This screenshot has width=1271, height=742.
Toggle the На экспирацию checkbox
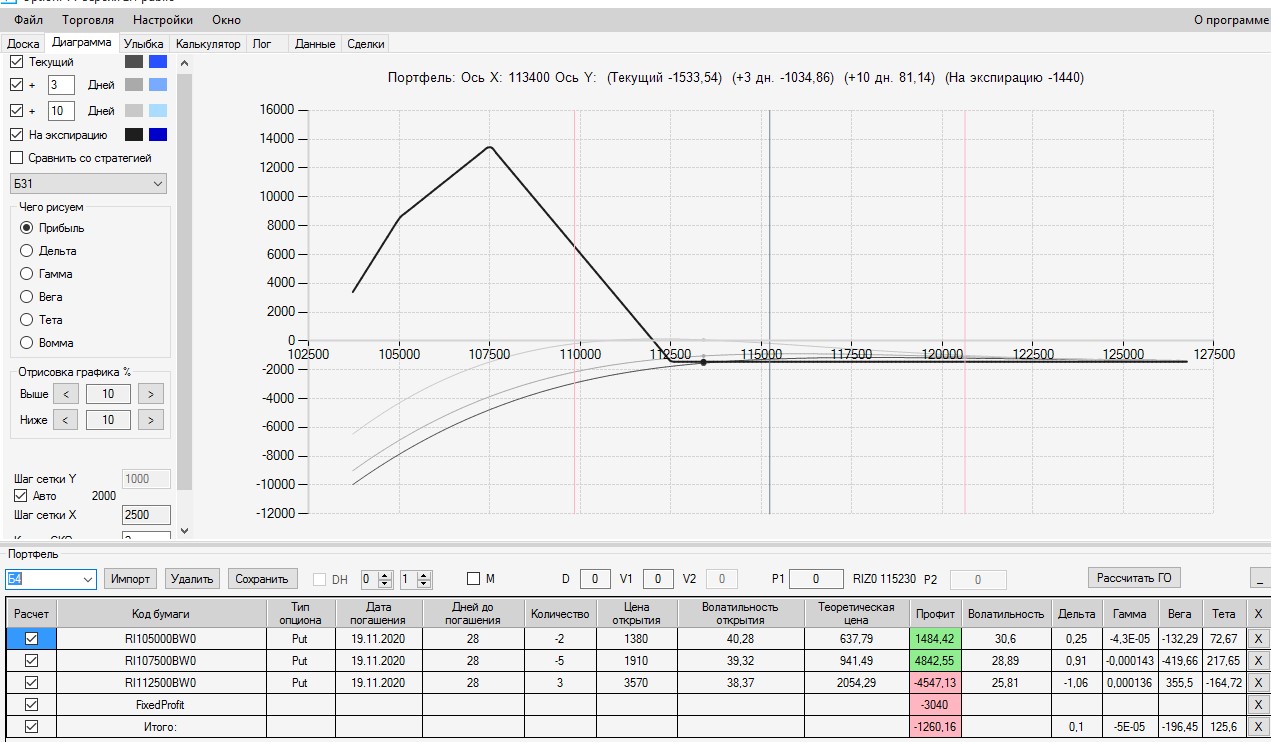tap(16, 135)
